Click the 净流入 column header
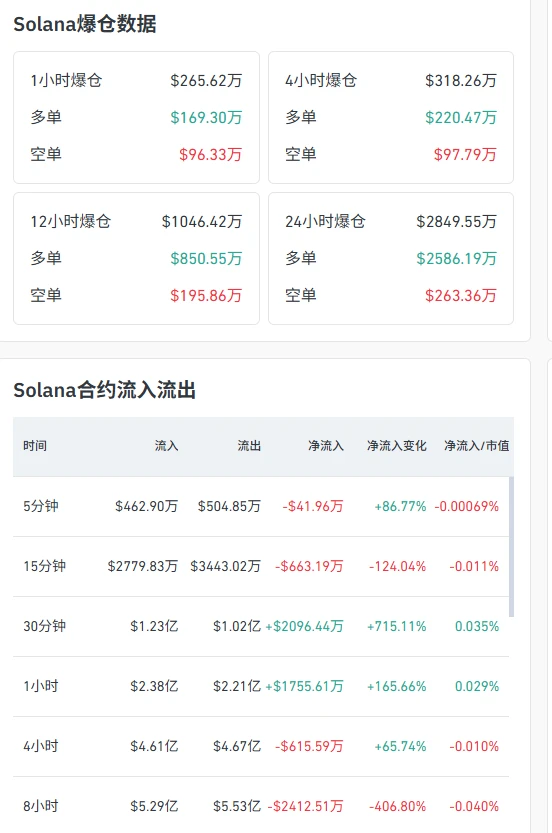The width and height of the screenshot is (552, 833). 326,446
